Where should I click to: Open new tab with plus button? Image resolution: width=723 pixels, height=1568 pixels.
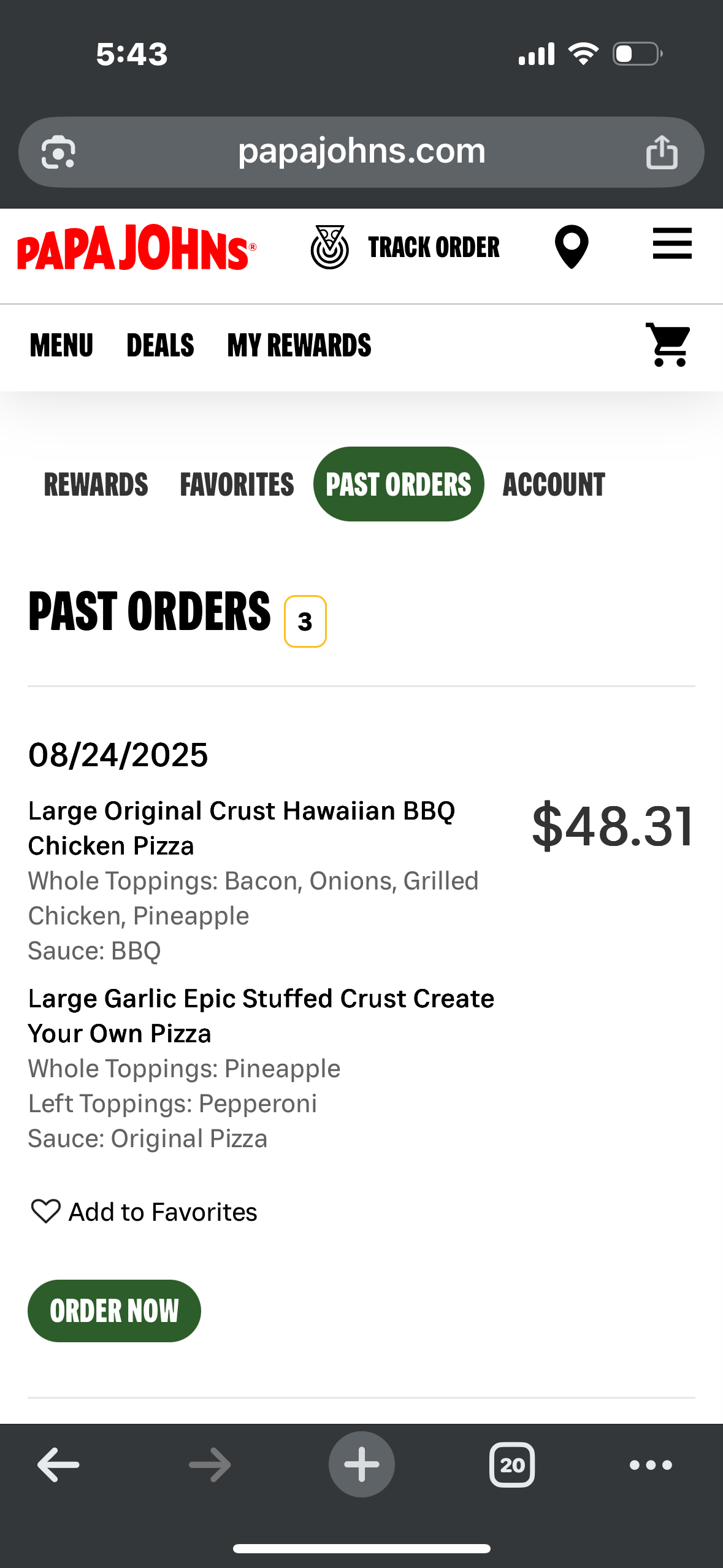(x=361, y=1464)
